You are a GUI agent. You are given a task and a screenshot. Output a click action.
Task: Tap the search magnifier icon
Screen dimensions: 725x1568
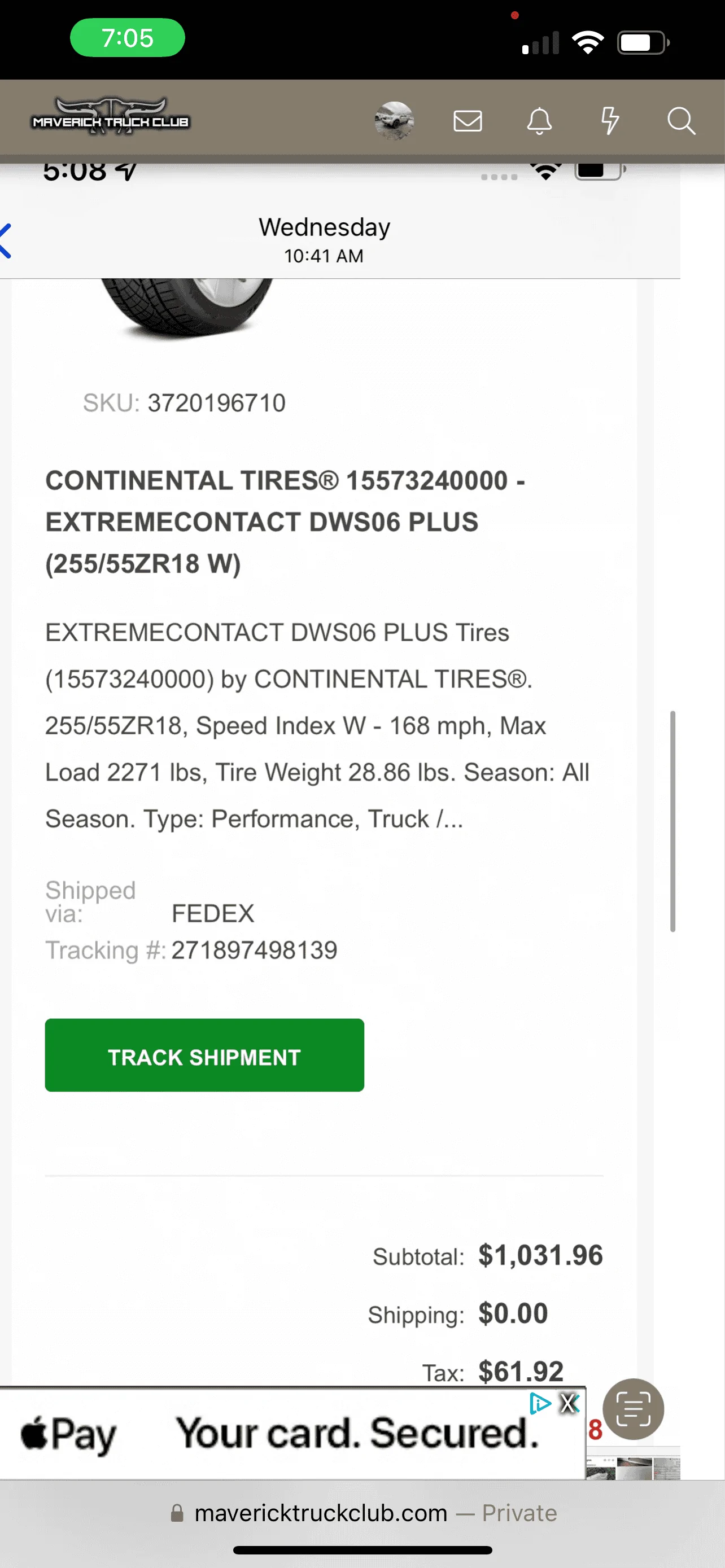click(x=680, y=121)
